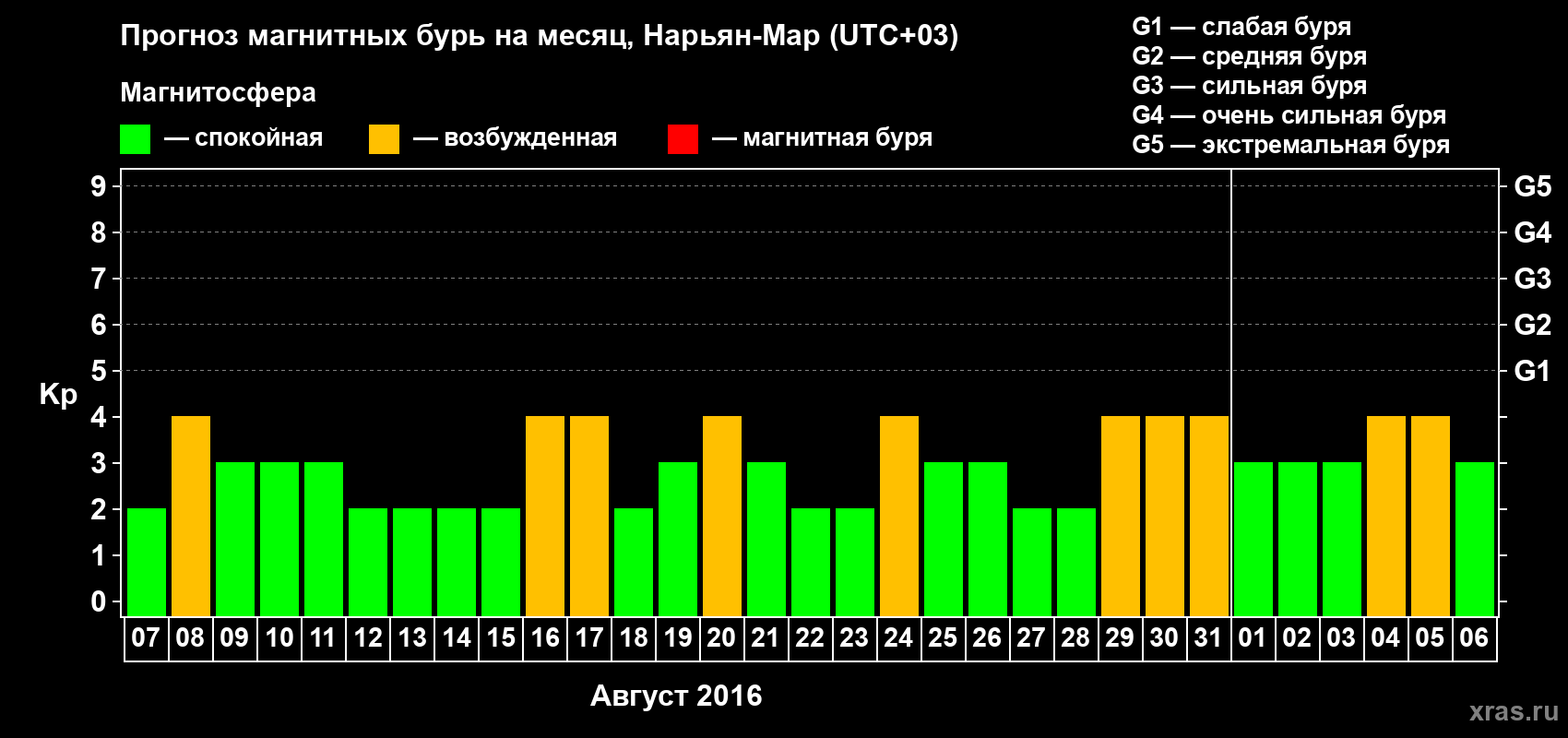Click the green bar above date 19
Viewport: 1568px width, 738px height.
(678, 539)
